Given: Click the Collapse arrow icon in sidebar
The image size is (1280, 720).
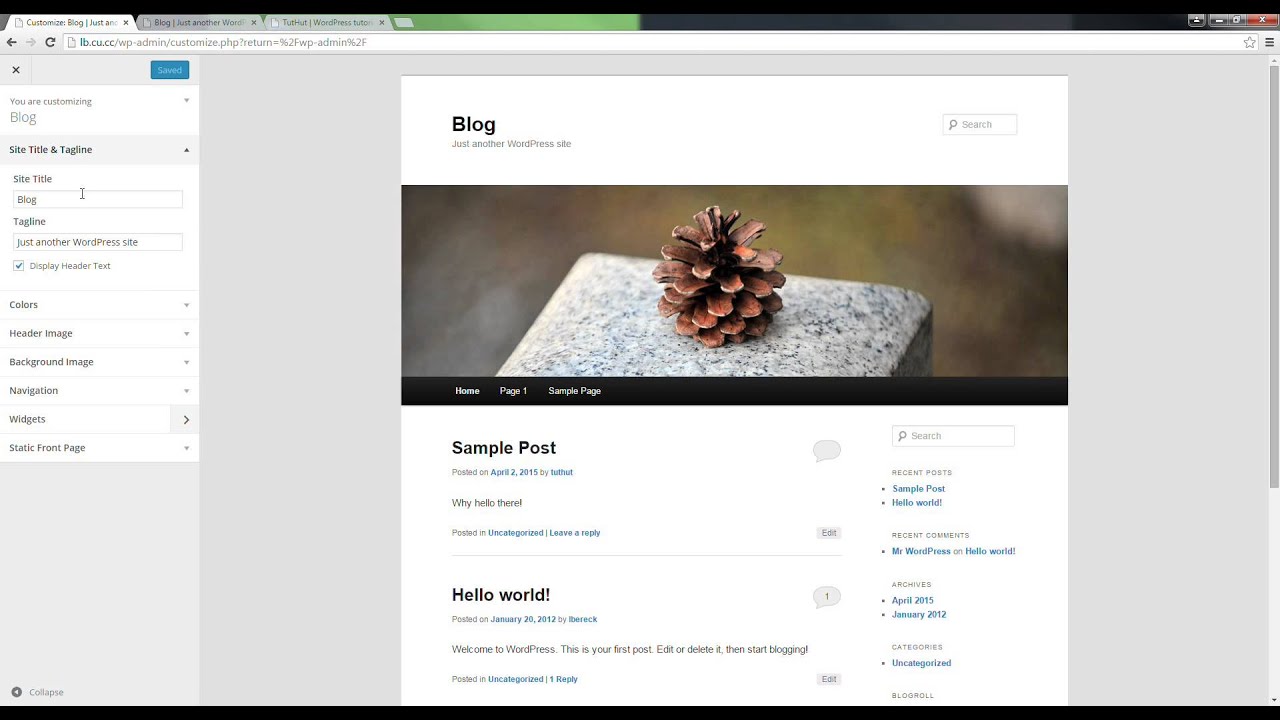Looking at the screenshot, I should 17,692.
